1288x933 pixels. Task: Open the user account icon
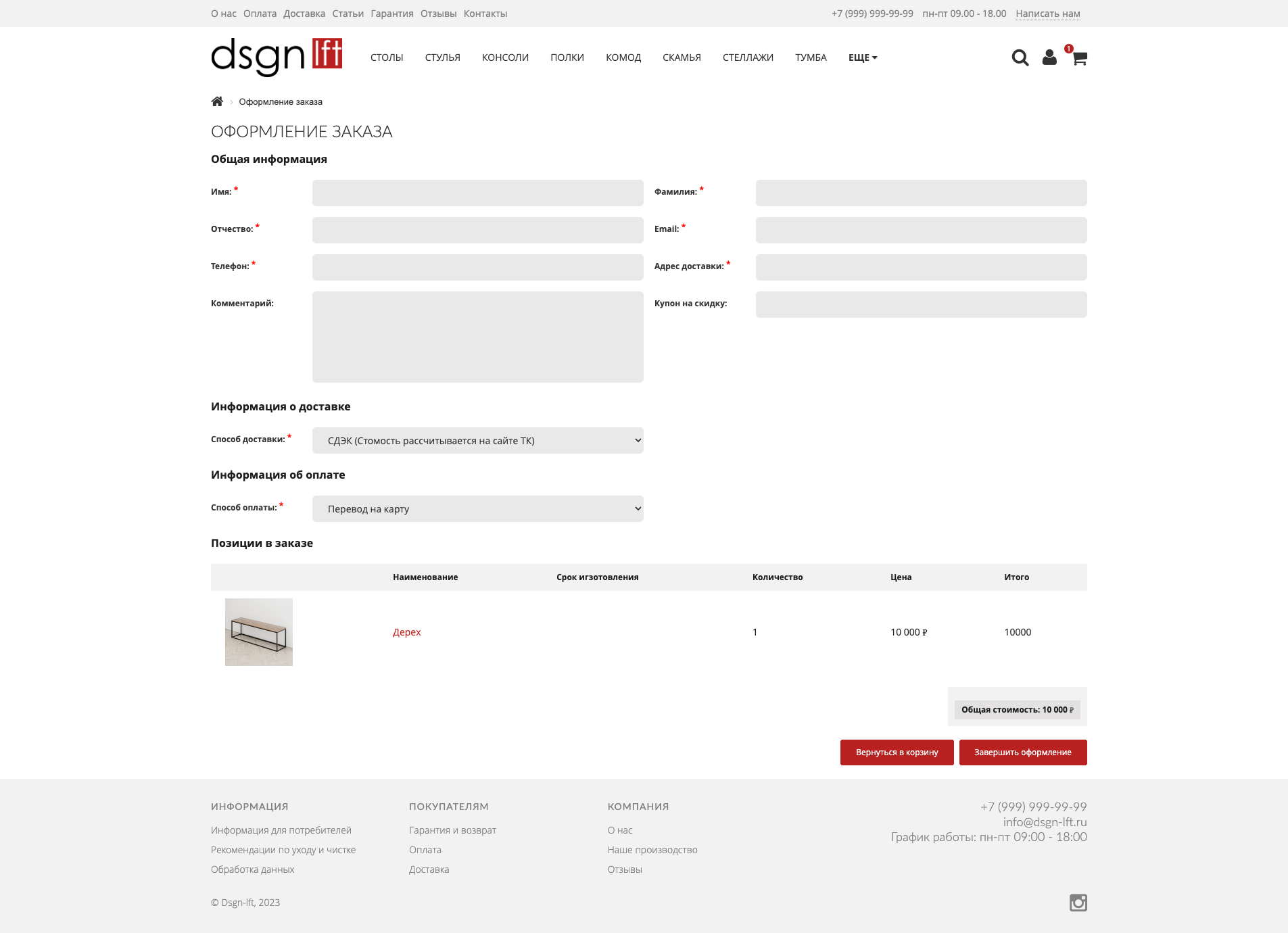point(1049,58)
